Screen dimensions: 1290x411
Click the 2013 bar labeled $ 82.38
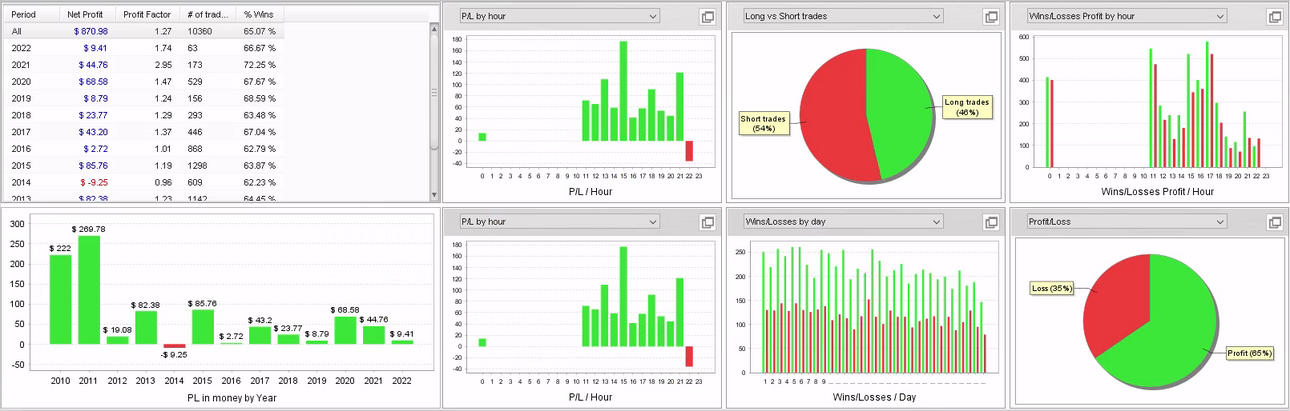coord(146,328)
